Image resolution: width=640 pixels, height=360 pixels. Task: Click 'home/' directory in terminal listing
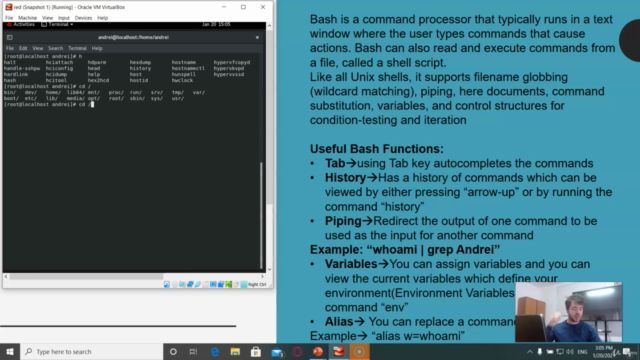pyautogui.click(x=53, y=92)
